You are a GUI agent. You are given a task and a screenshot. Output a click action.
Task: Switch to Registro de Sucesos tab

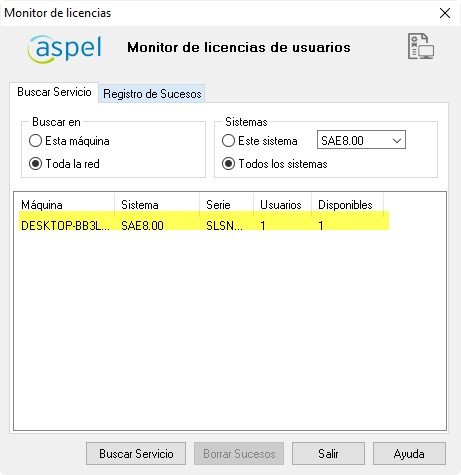152,94
